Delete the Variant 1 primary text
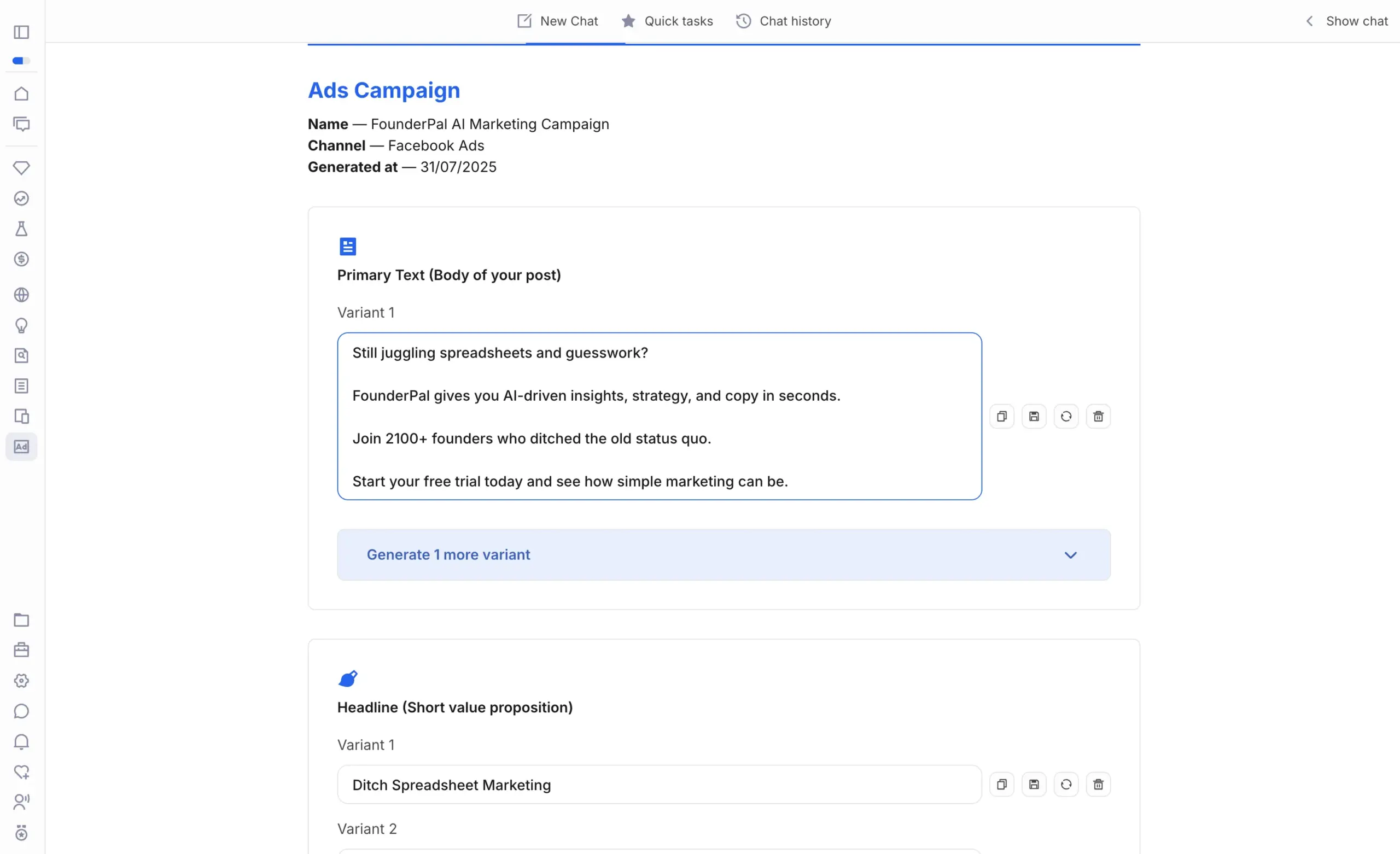Image resolution: width=1400 pixels, height=854 pixels. click(1098, 416)
